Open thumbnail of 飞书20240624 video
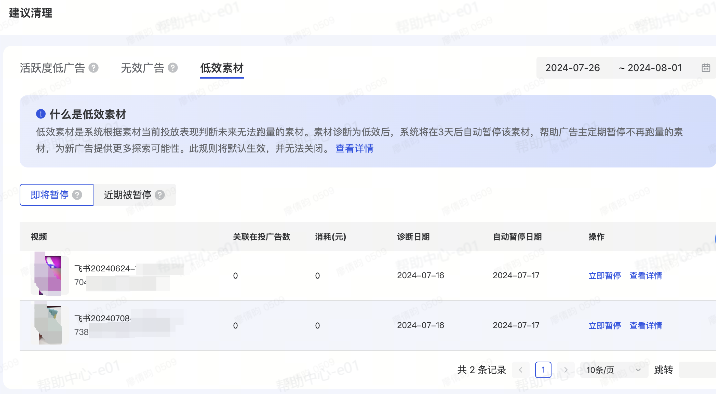716x394 pixels. click(50, 274)
